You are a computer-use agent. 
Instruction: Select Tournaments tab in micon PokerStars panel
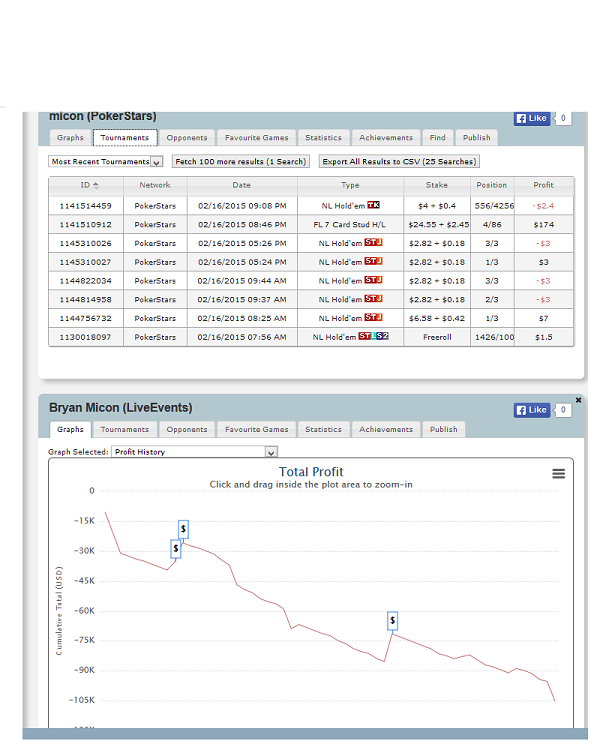125,137
